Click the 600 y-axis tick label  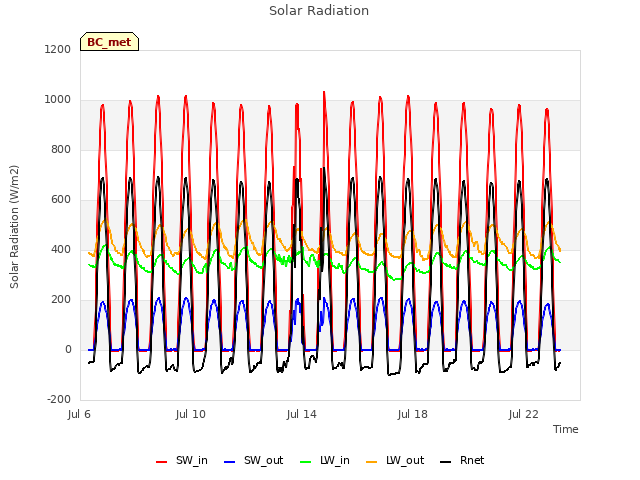click(61, 200)
